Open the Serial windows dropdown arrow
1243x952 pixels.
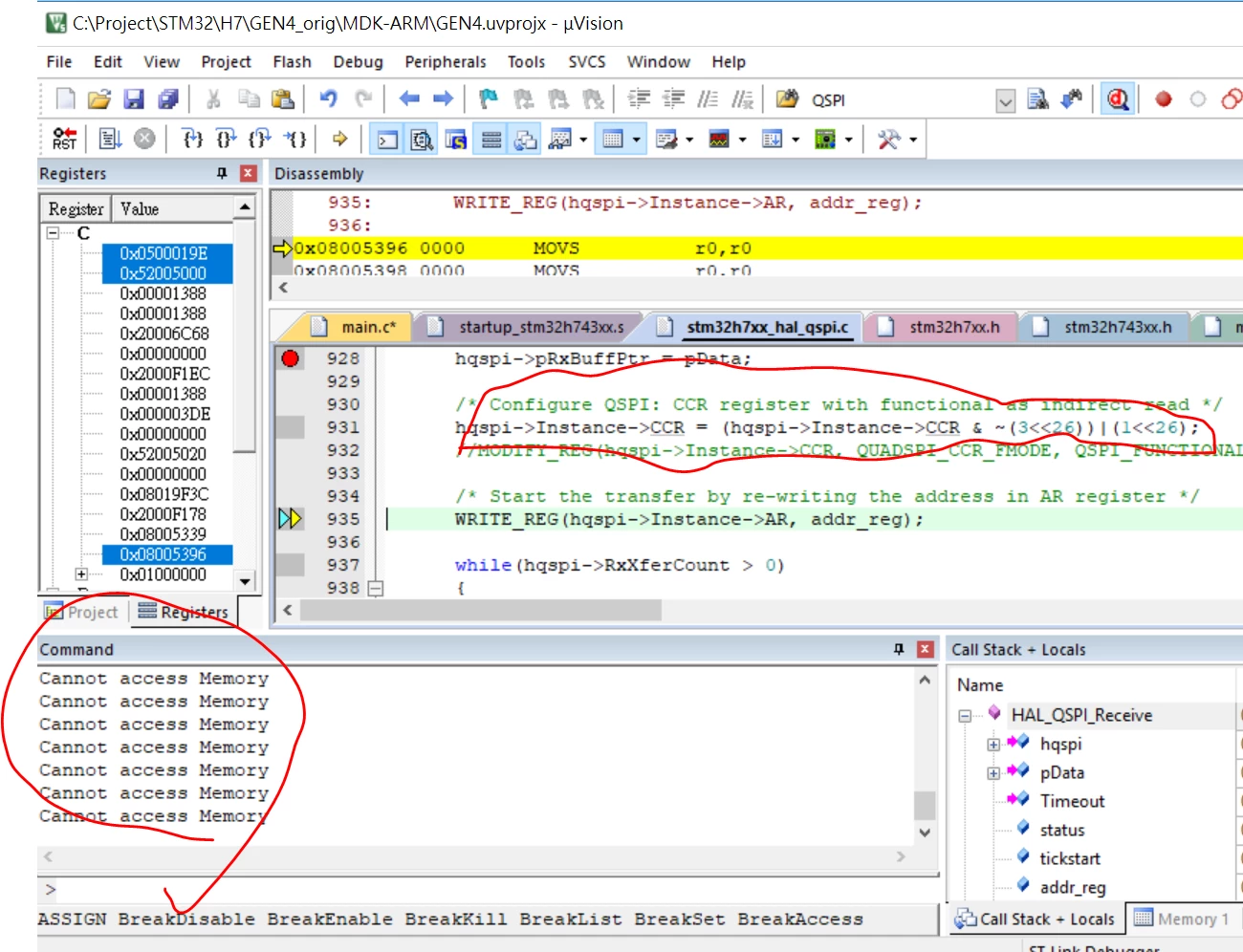click(689, 140)
